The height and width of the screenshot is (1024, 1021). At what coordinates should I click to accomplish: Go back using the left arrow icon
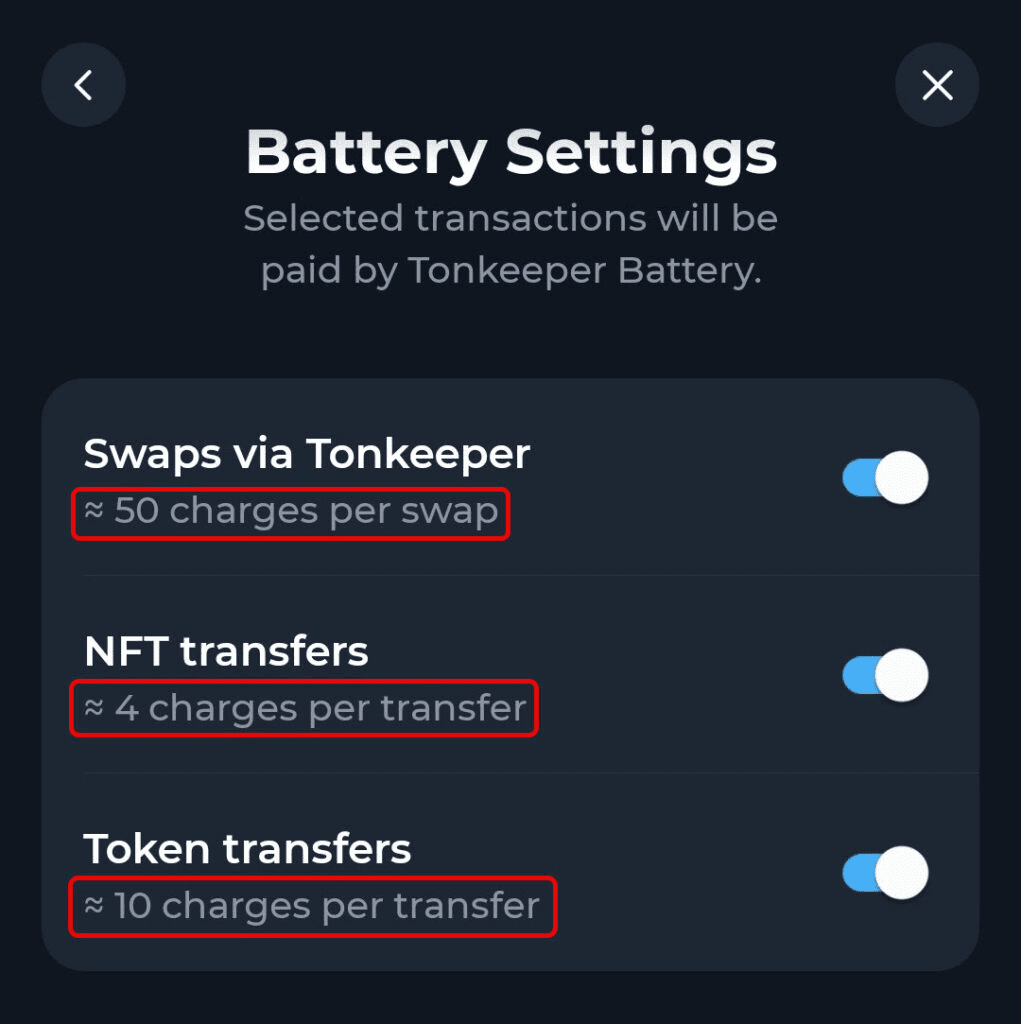tap(83, 85)
